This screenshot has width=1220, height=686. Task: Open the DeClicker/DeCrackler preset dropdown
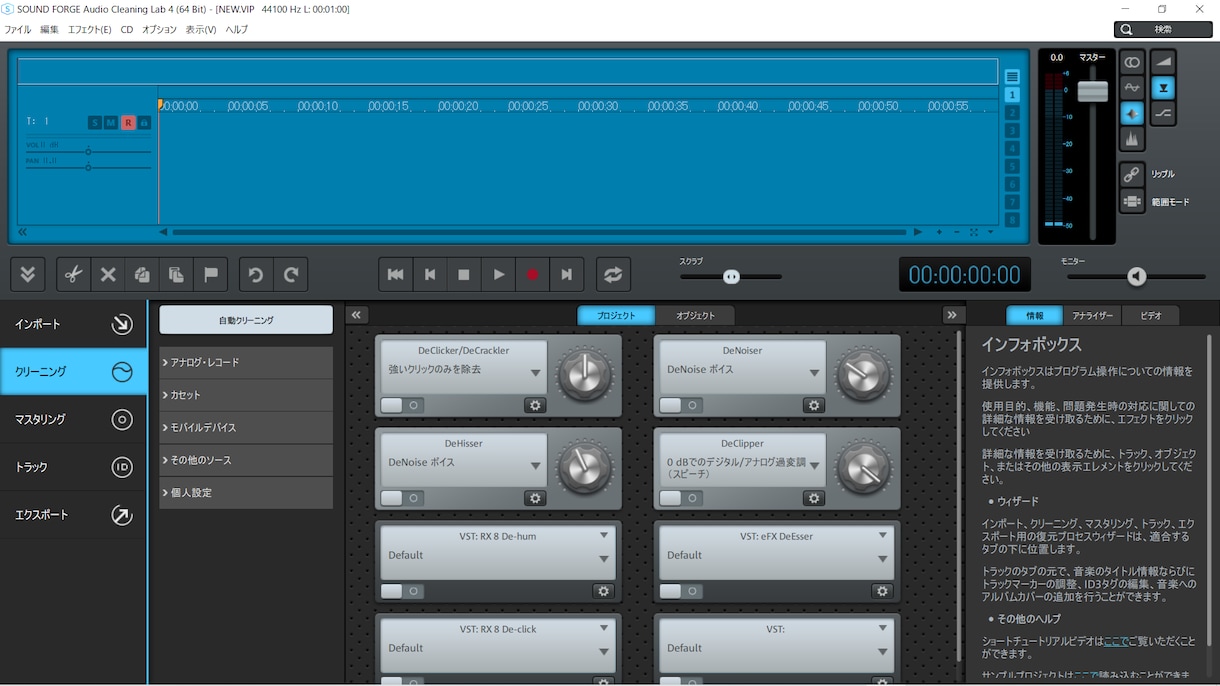(x=536, y=373)
